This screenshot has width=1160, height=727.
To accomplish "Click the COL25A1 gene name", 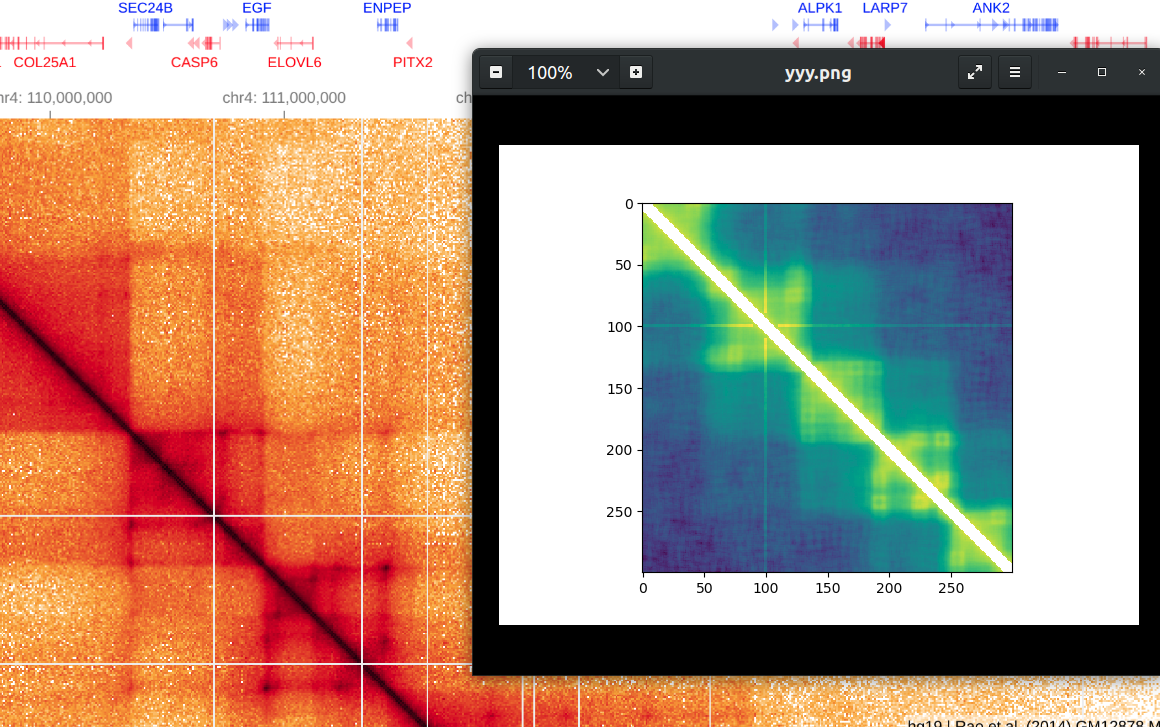I will [45, 62].
